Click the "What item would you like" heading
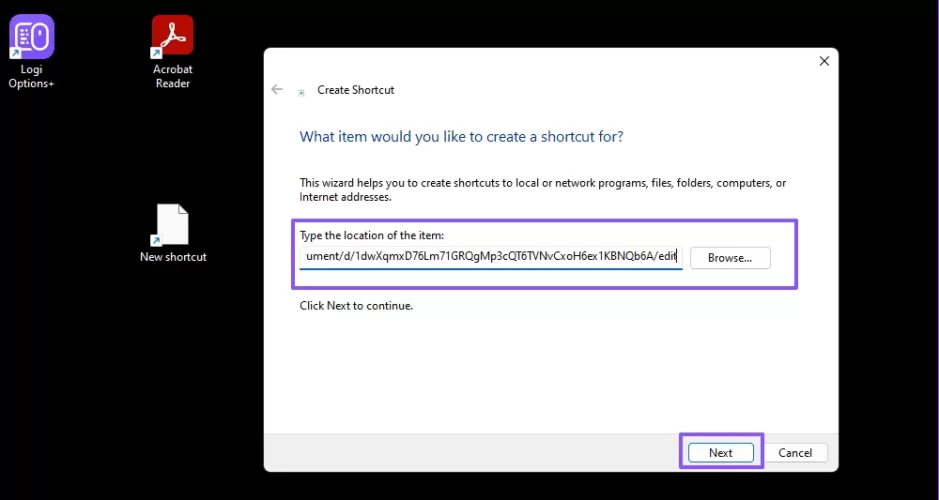The height and width of the screenshot is (500, 939). click(461, 136)
